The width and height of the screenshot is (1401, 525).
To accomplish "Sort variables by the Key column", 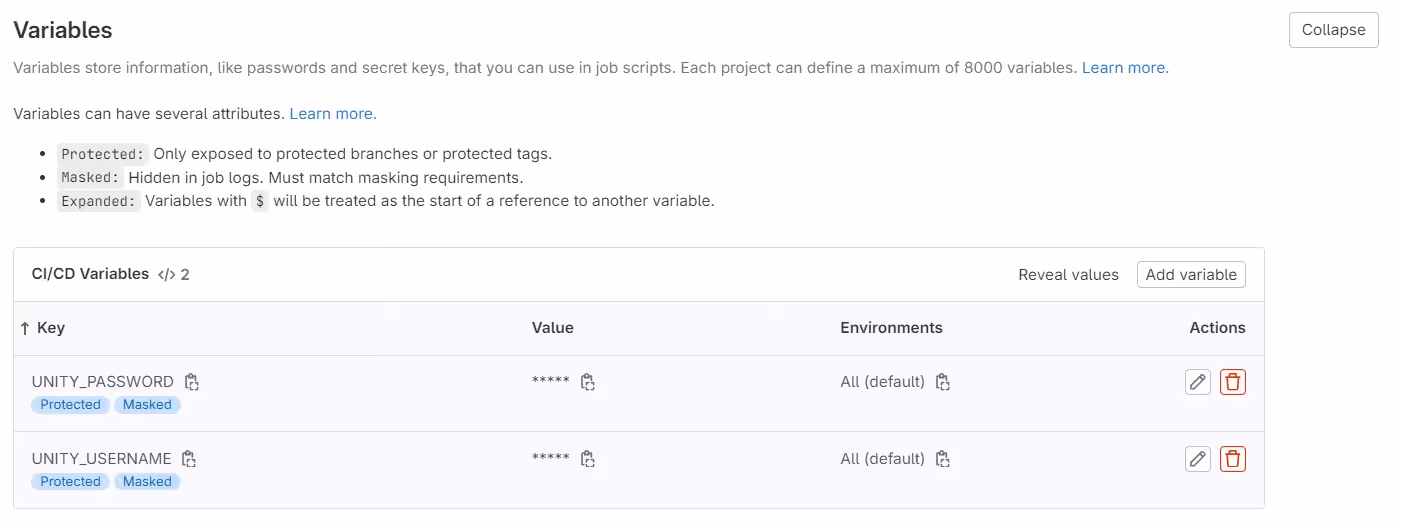I will coord(42,328).
